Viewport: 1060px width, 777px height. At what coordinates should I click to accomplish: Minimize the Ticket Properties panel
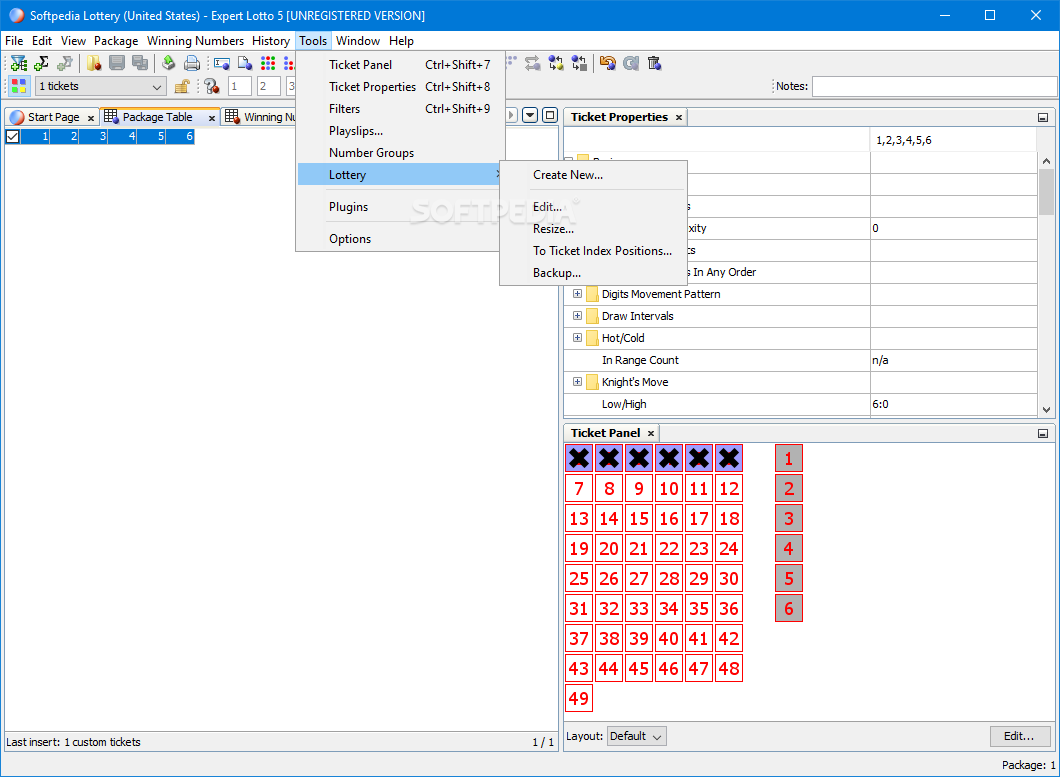[1043, 118]
